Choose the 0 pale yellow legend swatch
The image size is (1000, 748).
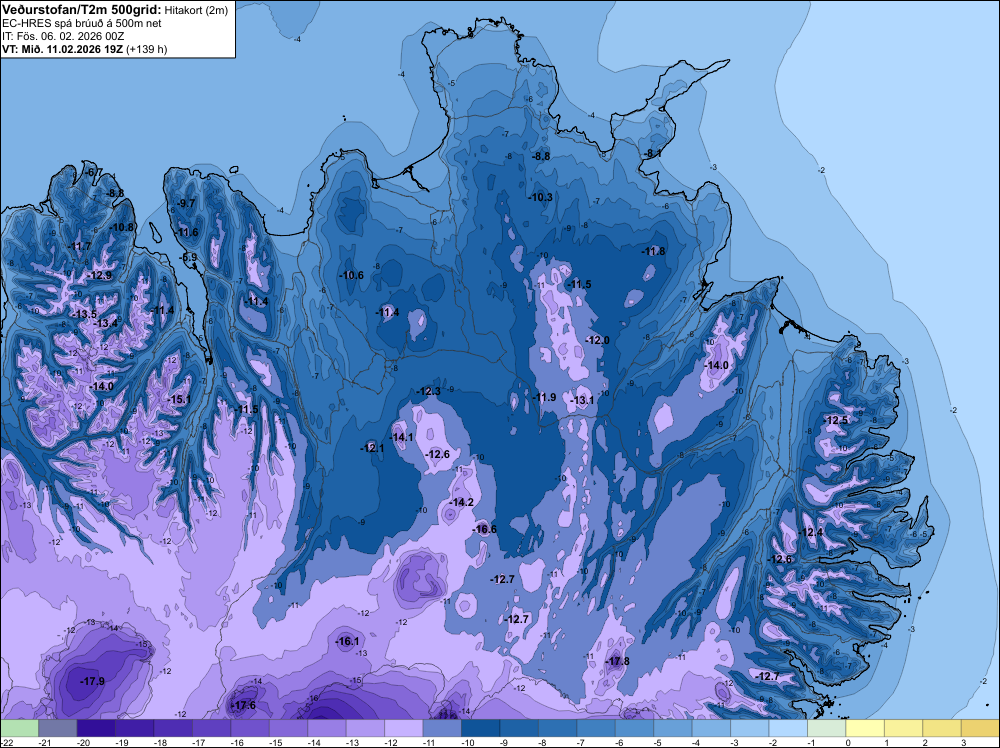tap(865, 728)
